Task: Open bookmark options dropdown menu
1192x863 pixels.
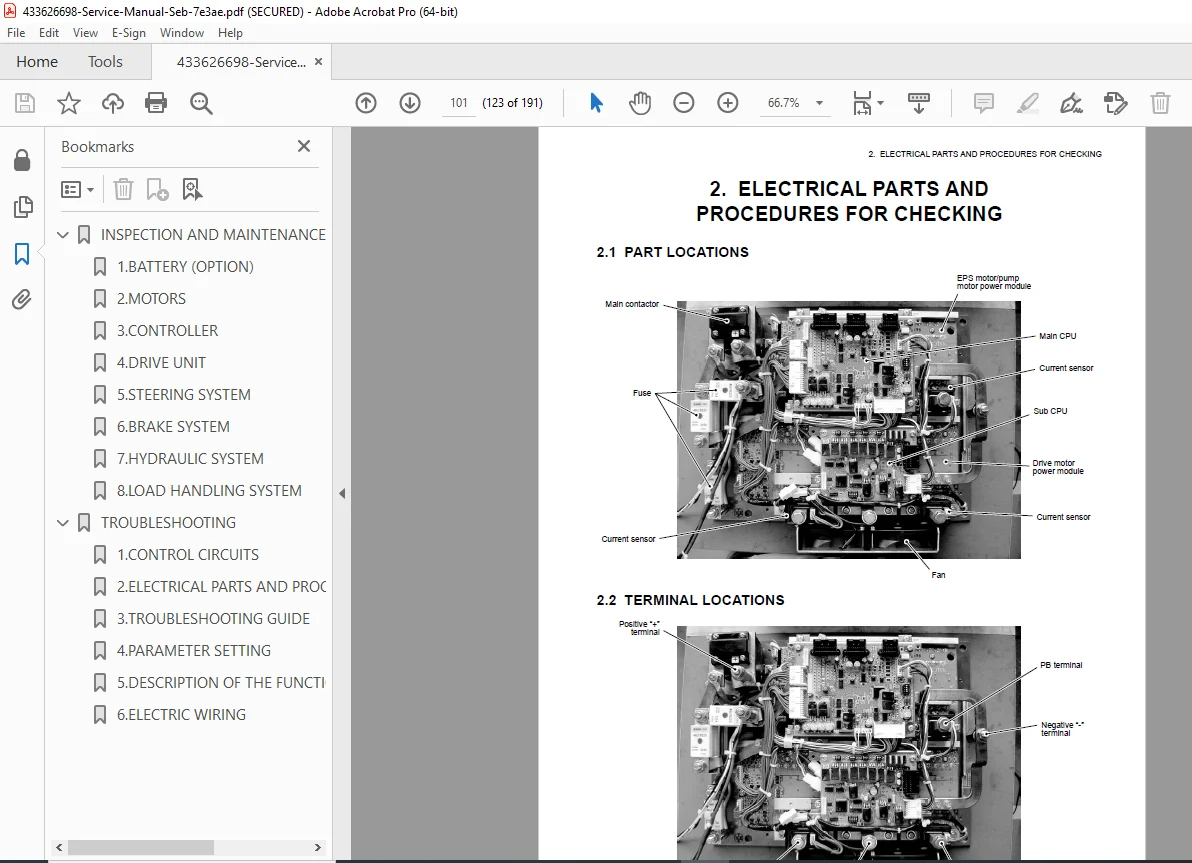Action: click(x=78, y=189)
